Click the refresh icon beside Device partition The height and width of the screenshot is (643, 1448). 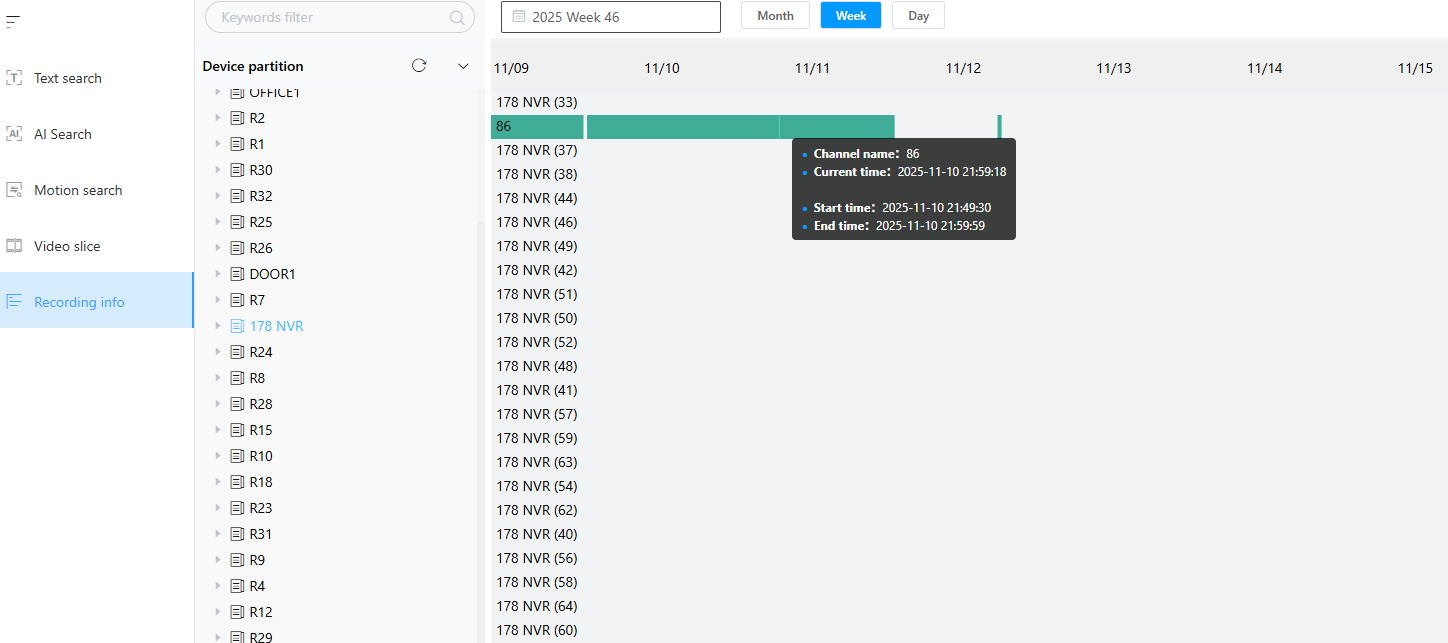pyautogui.click(x=419, y=66)
